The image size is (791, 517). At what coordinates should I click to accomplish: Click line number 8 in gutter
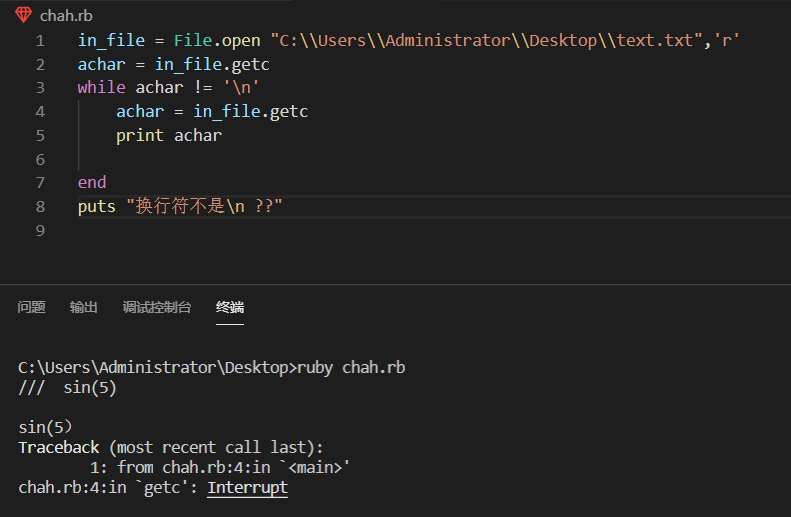(40, 207)
